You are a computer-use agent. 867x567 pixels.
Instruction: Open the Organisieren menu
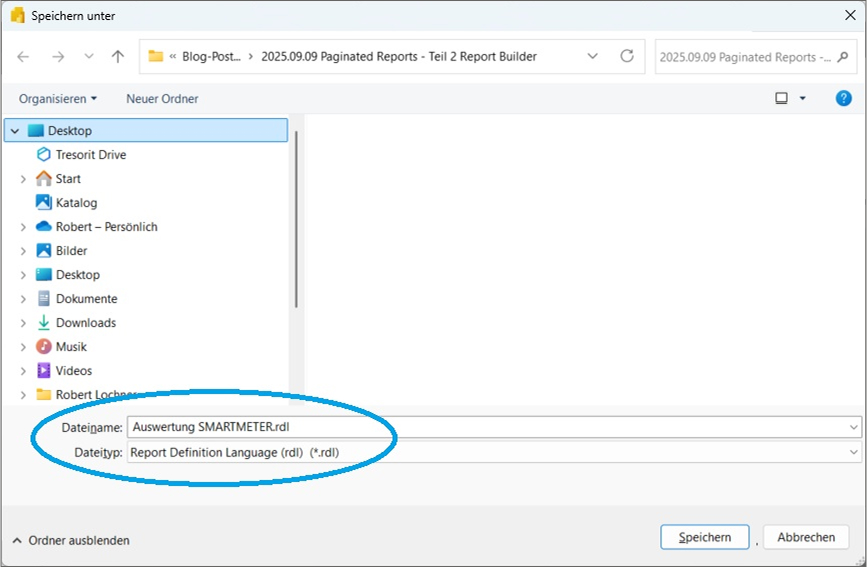click(x=58, y=99)
